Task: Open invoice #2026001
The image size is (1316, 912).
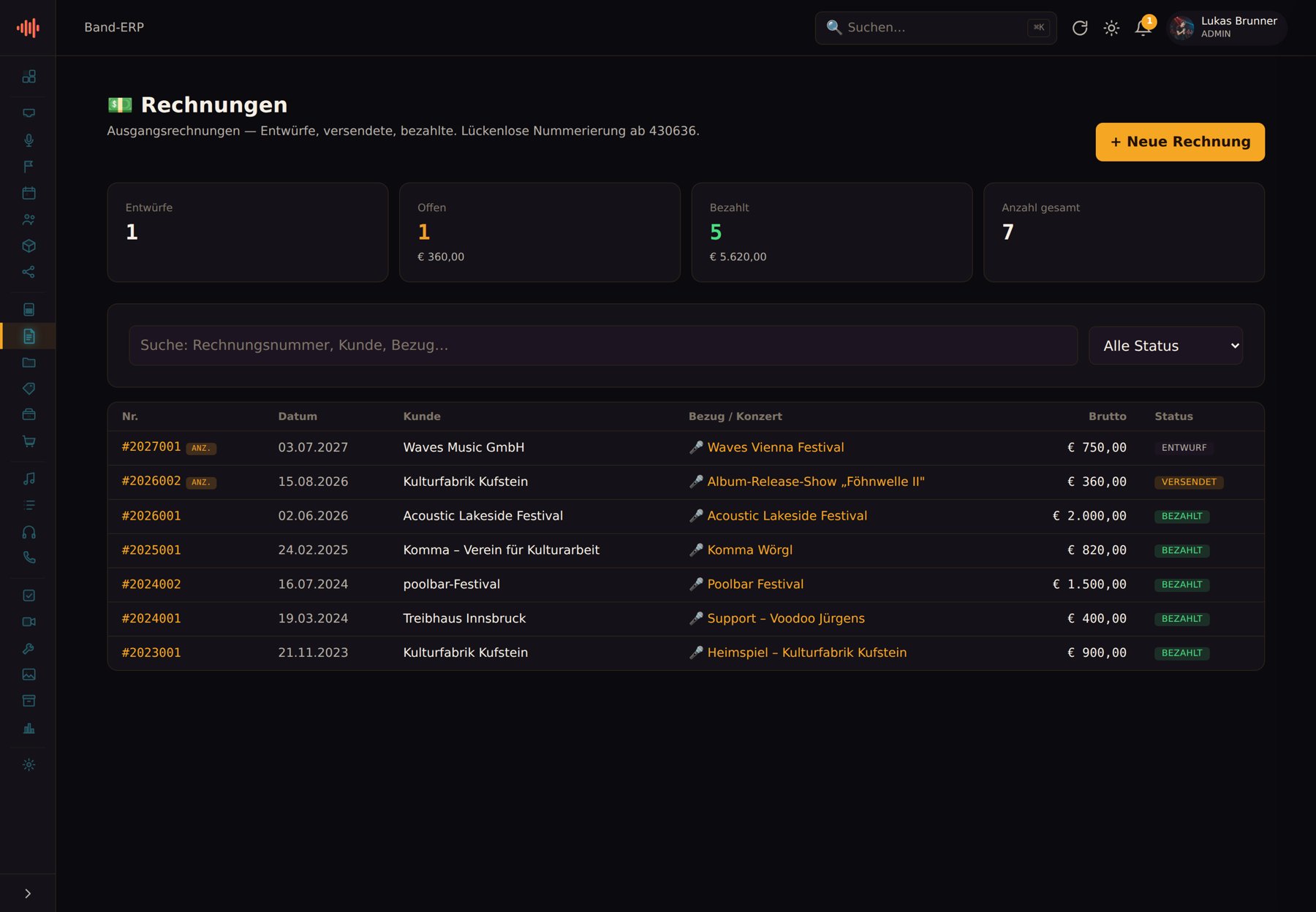Action: click(x=151, y=516)
